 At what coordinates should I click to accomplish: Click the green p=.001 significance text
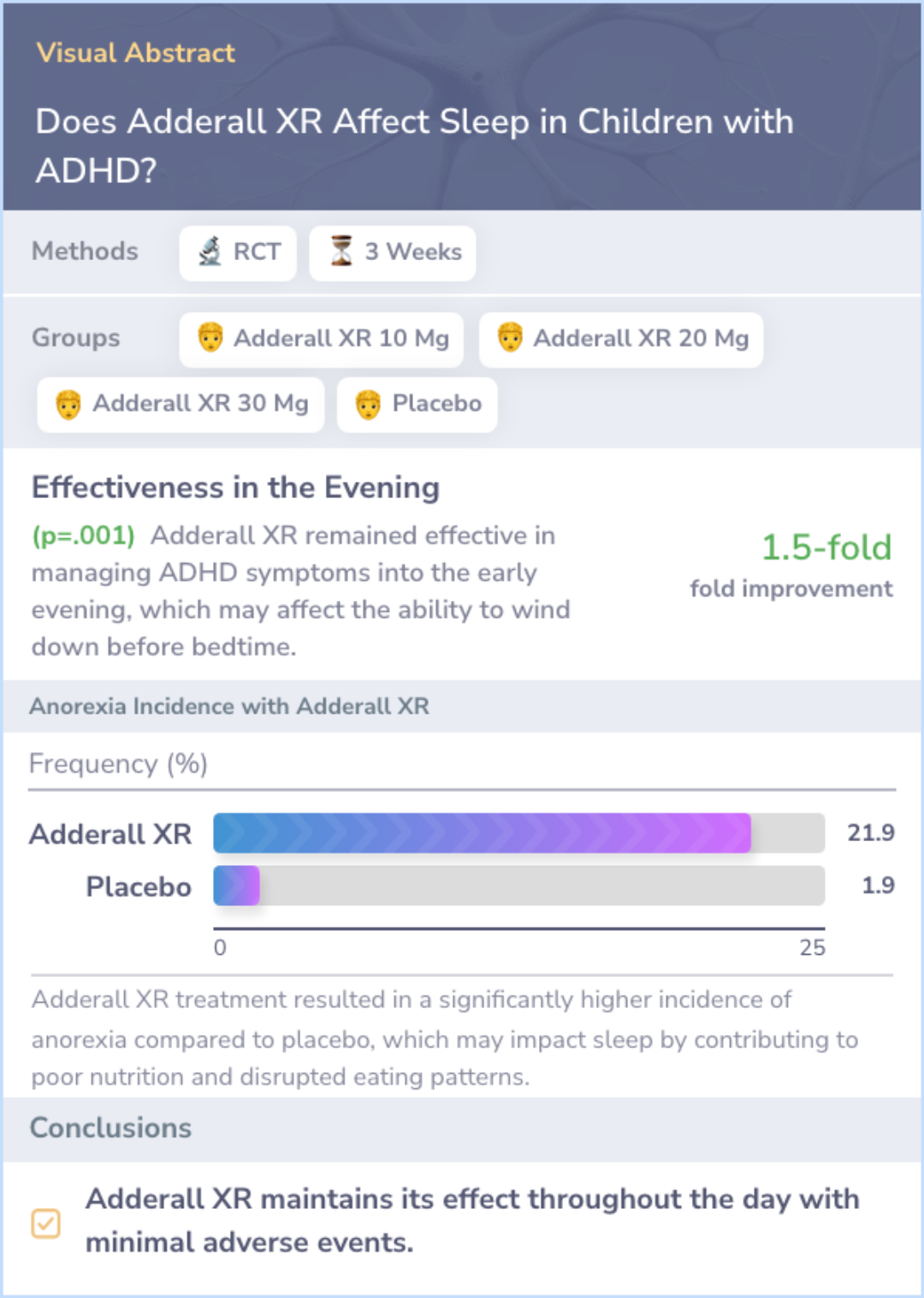pos(84,536)
